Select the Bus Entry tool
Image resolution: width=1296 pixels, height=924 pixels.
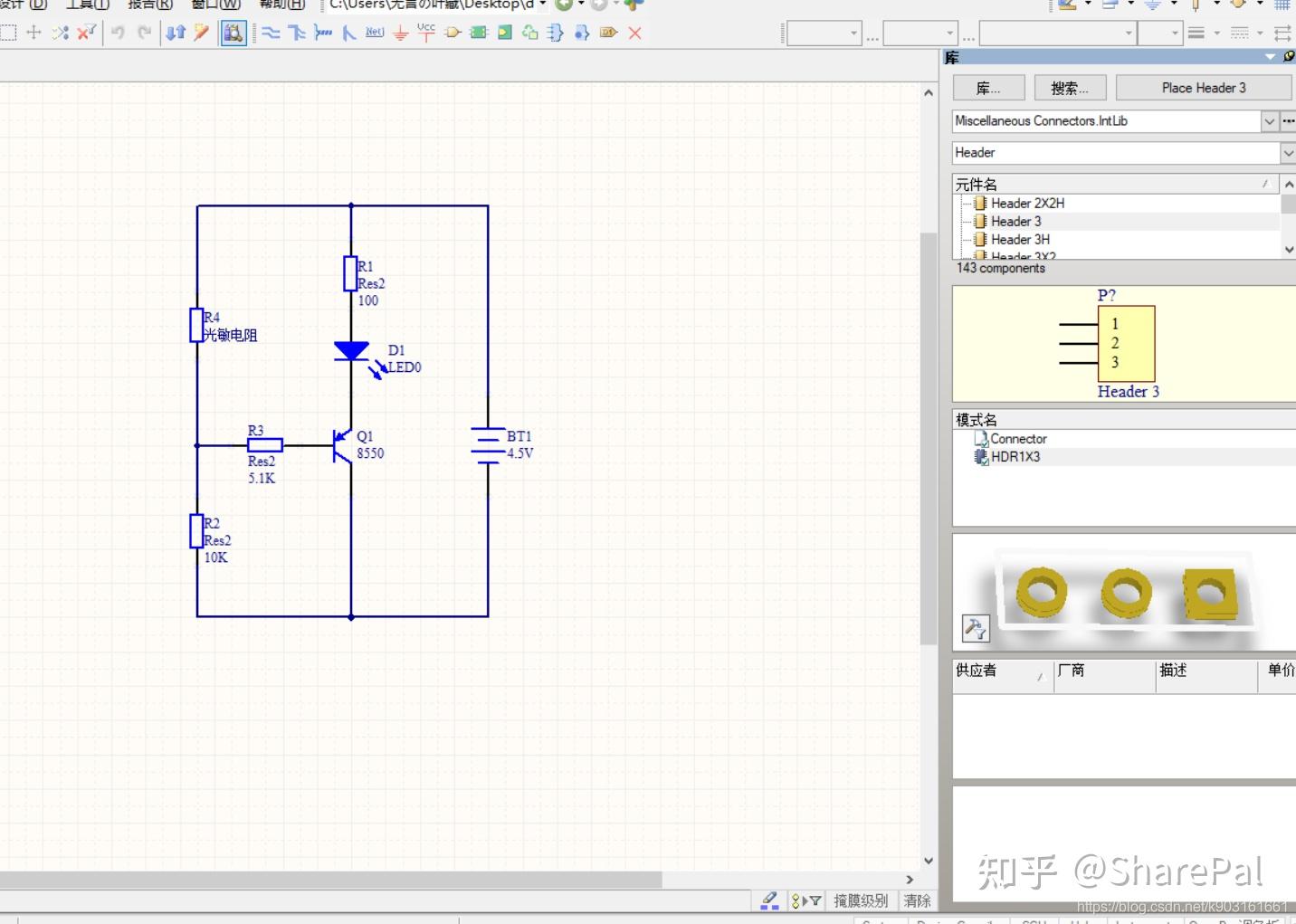point(350,33)
